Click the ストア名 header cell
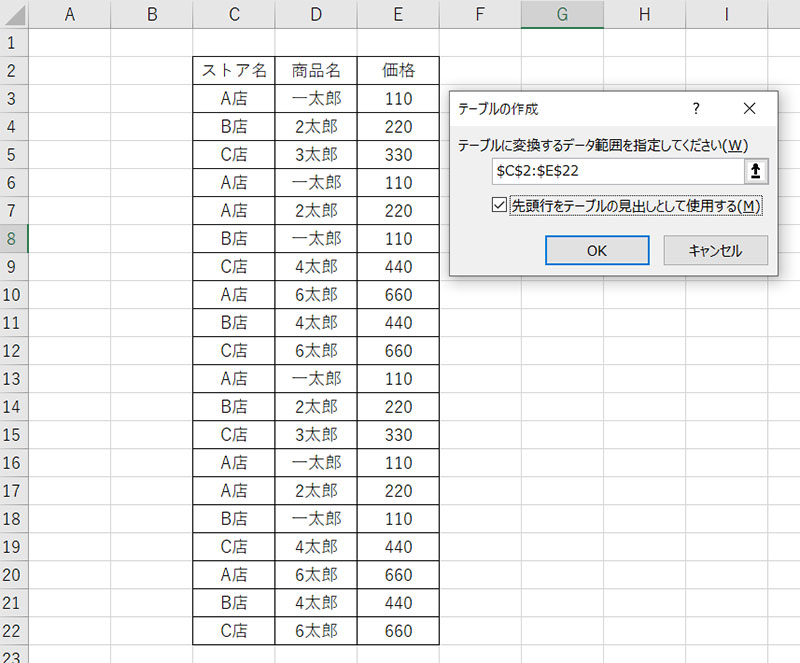This screenshot has height=663, width=800. 234,71
